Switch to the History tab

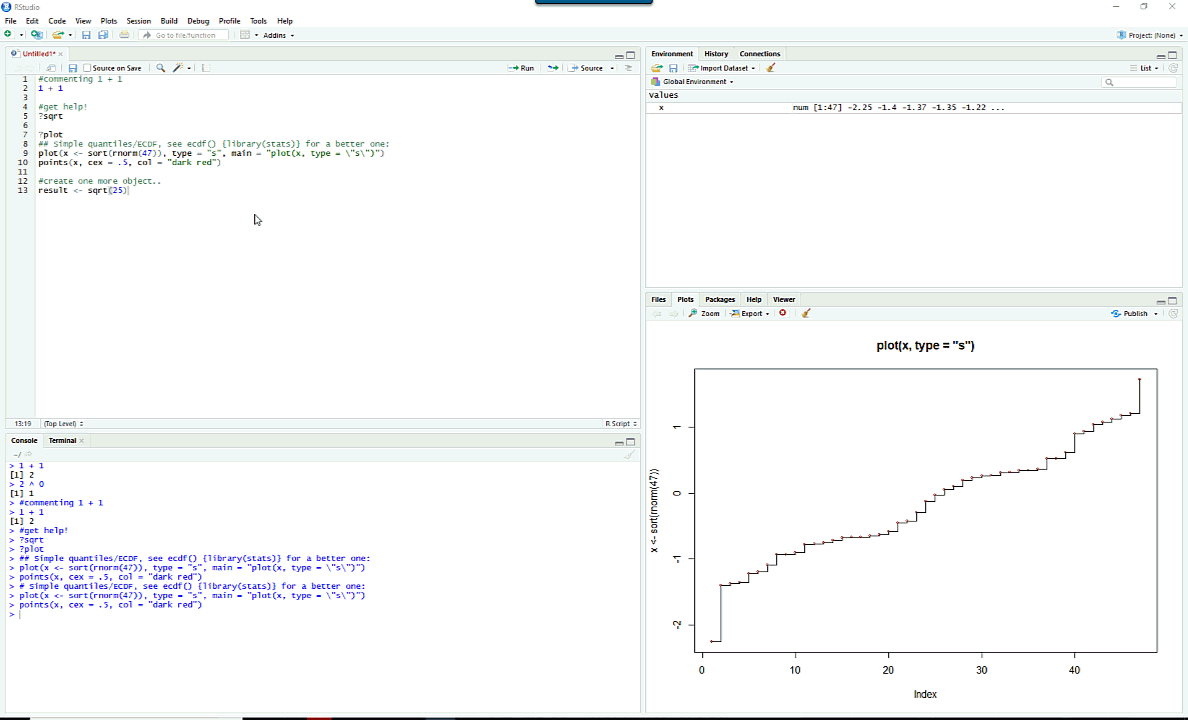coord(716,54)
